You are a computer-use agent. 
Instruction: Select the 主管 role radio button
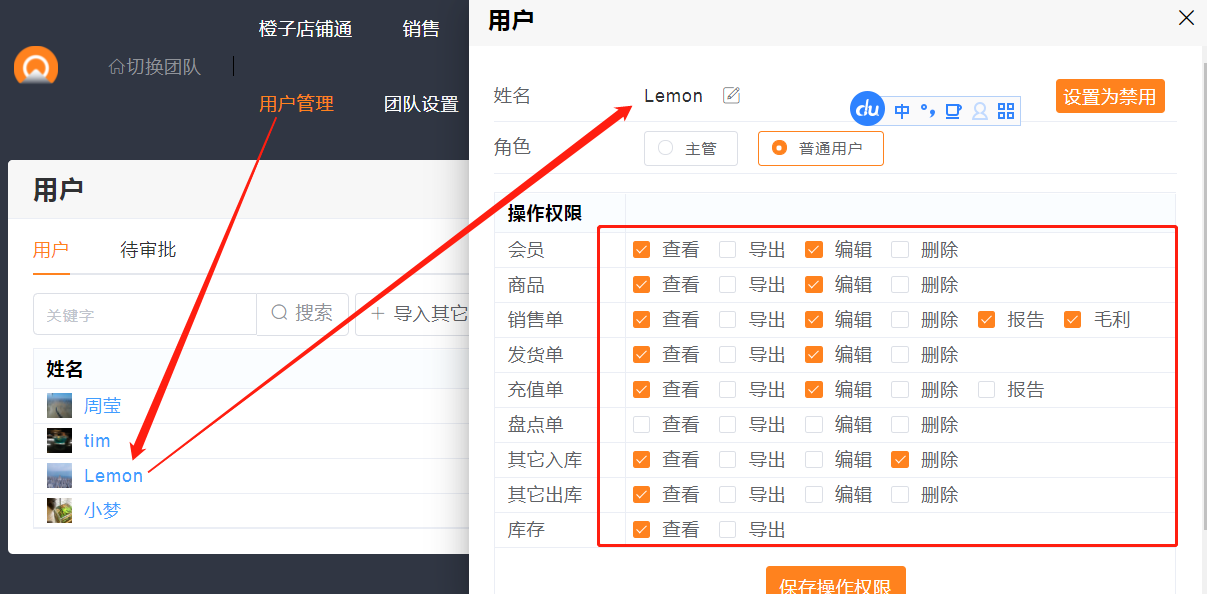coord(691,149)
